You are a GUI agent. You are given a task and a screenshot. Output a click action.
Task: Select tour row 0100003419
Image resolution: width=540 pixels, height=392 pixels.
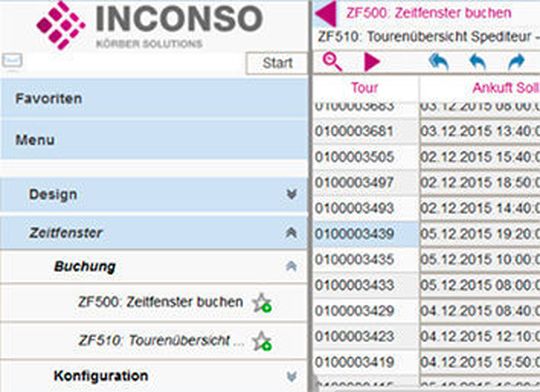(365, 362)
